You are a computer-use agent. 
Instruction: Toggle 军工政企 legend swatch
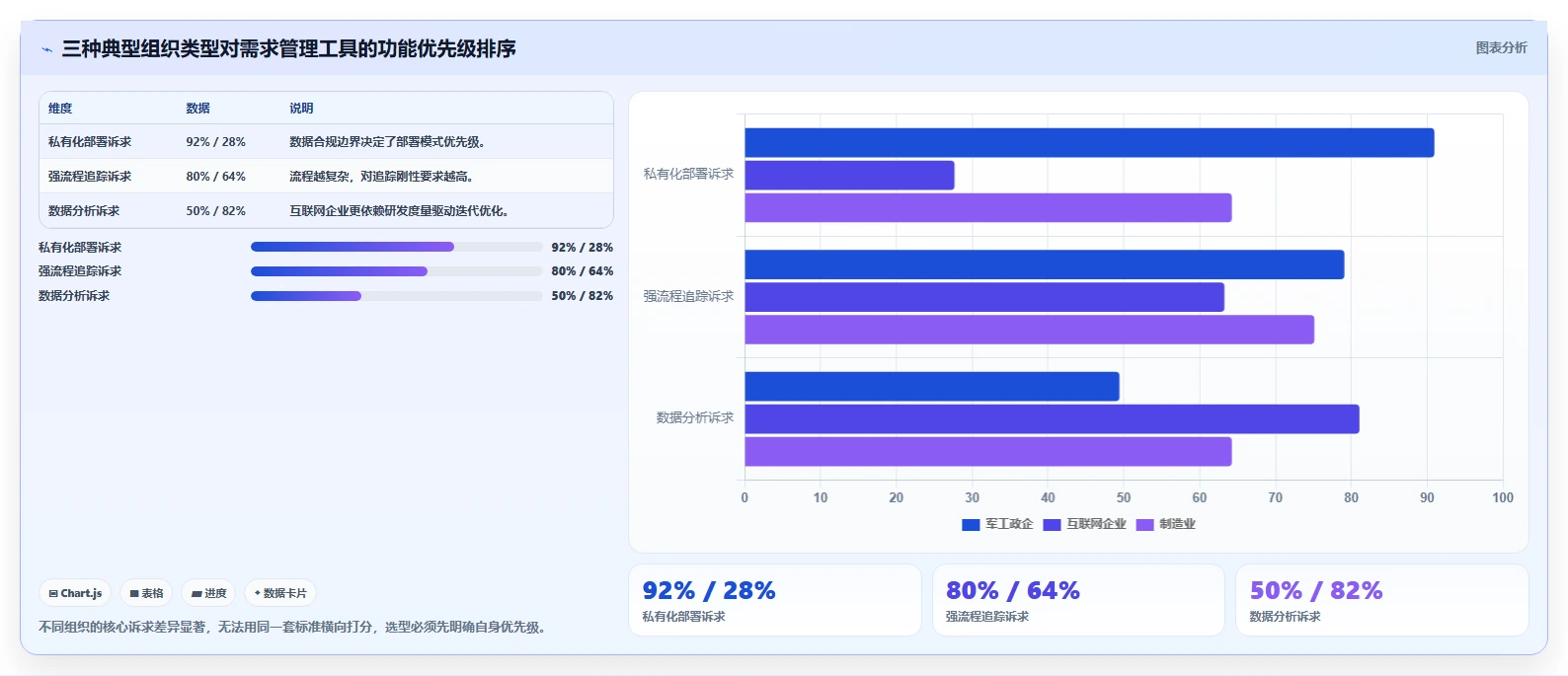971,525
